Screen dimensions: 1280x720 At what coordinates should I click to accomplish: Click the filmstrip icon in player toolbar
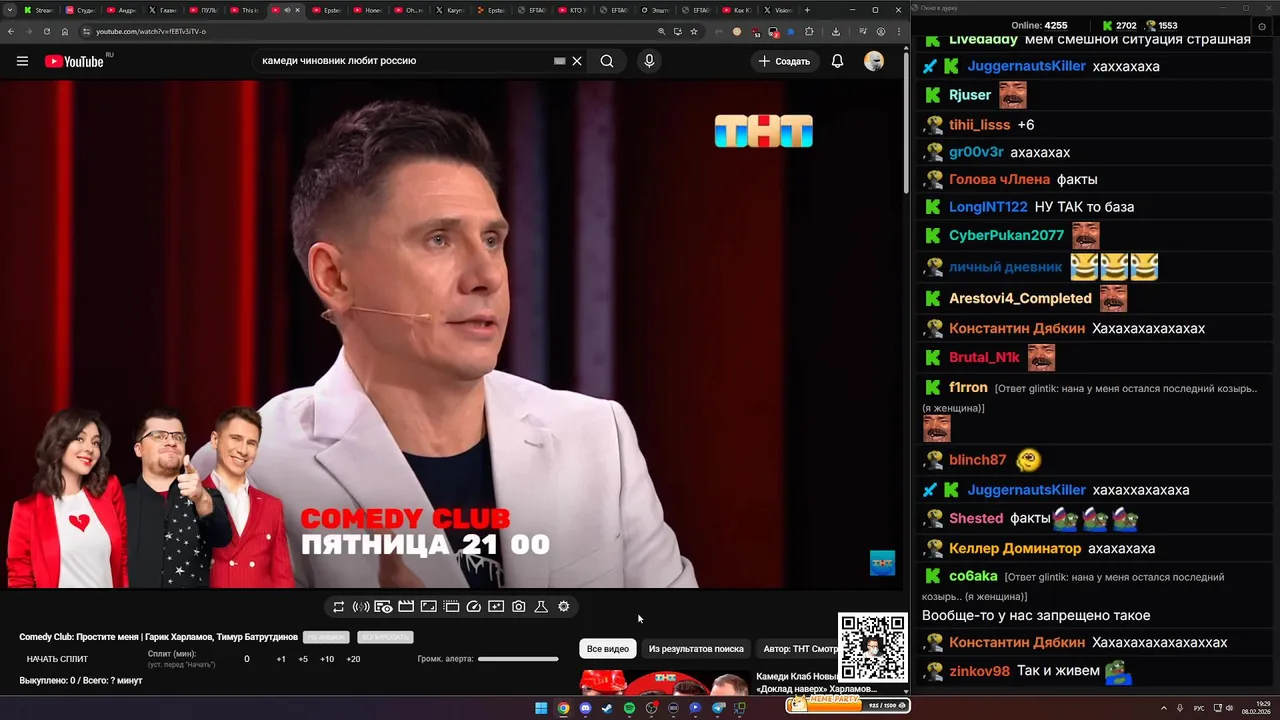click(451, 607)
